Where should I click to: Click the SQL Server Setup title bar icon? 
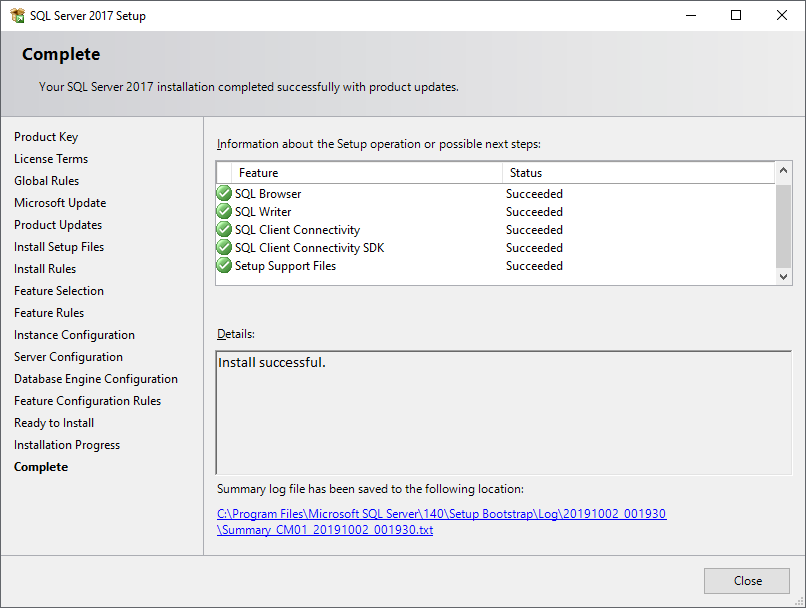(x=17, y=15)
